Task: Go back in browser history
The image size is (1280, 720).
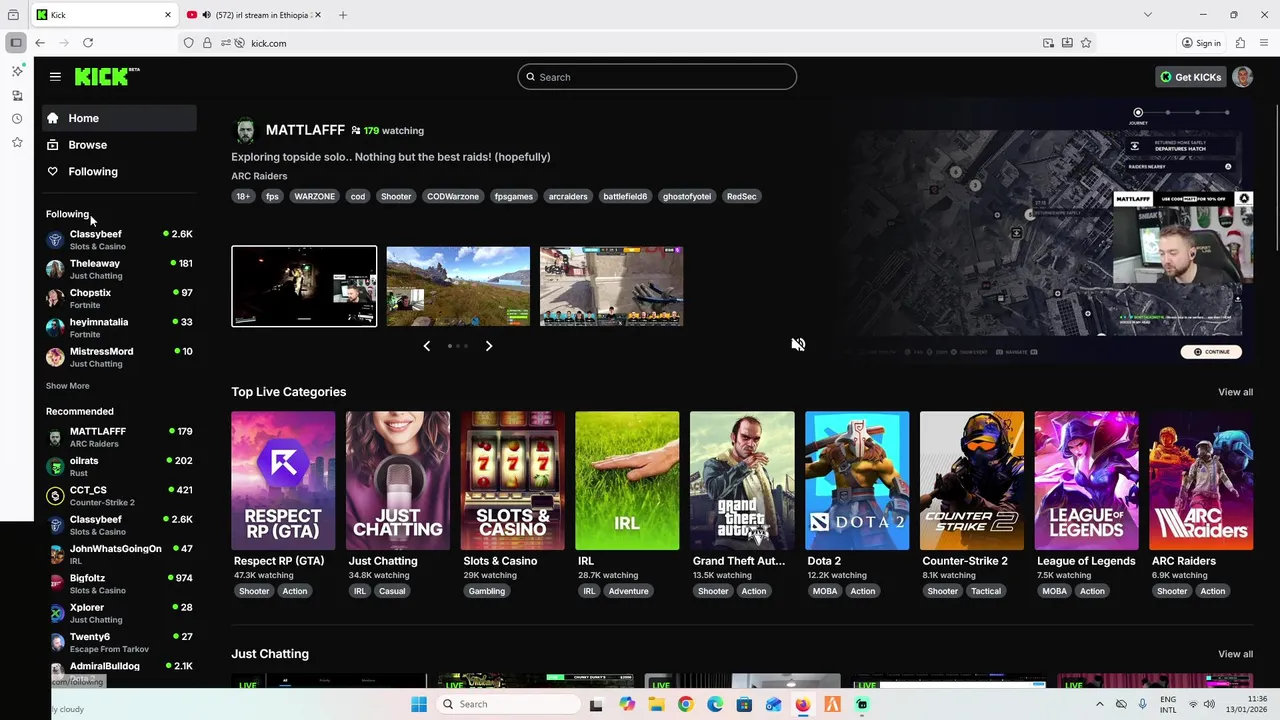Action: click(40, 43)
